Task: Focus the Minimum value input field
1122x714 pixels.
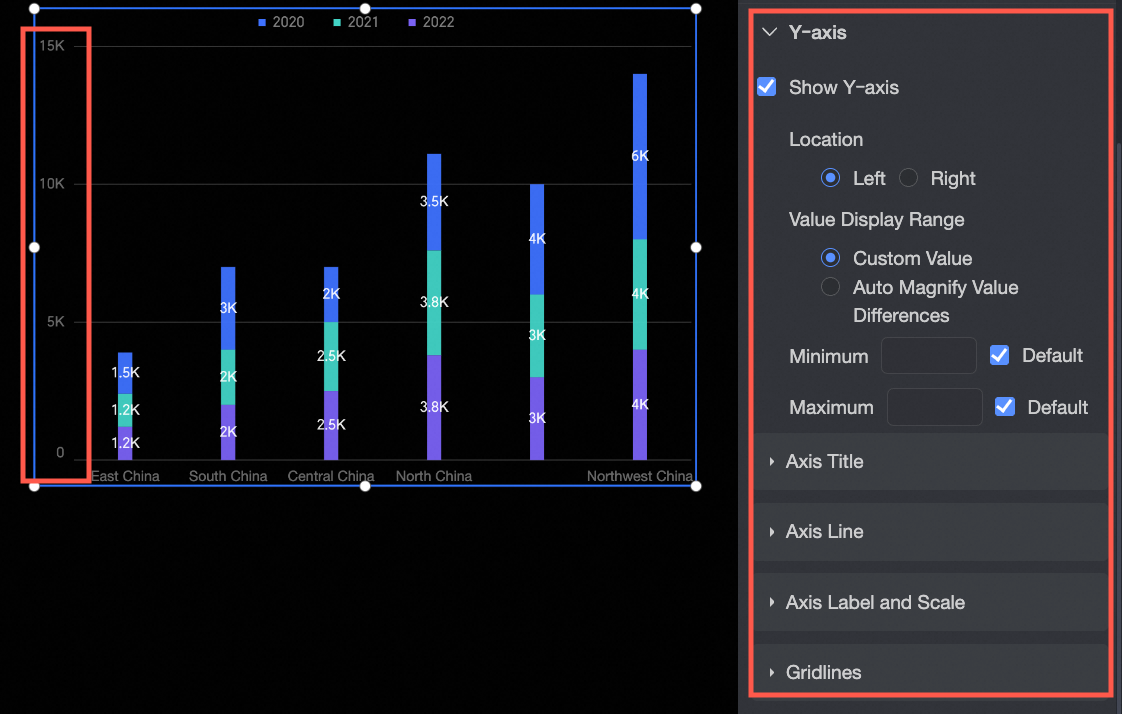Action: pos(929,356)
